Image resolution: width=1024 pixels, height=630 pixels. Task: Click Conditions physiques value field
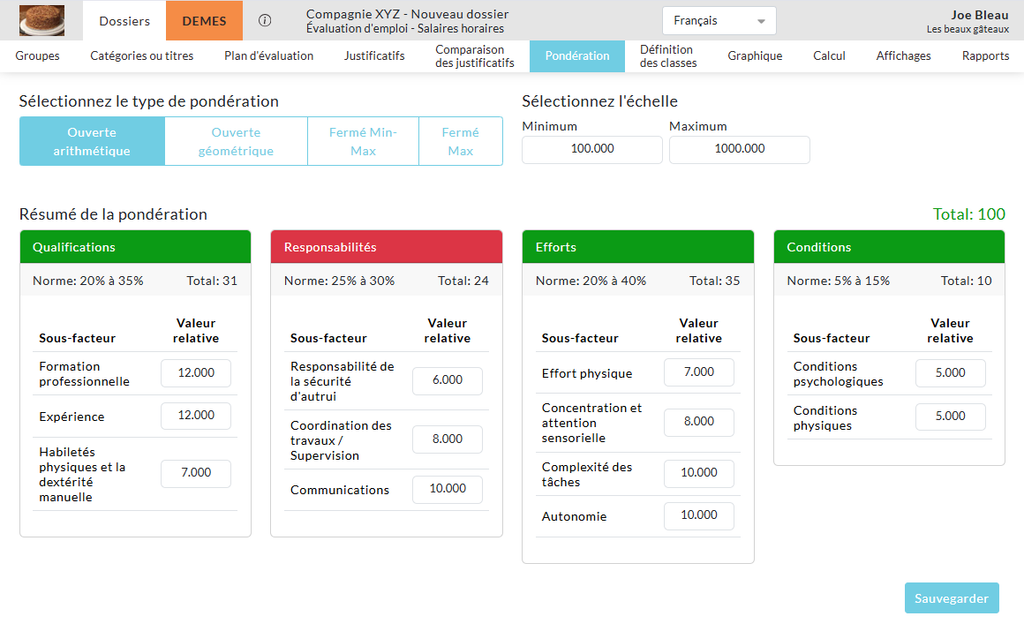pyautogui.click(x=950, y=416)
